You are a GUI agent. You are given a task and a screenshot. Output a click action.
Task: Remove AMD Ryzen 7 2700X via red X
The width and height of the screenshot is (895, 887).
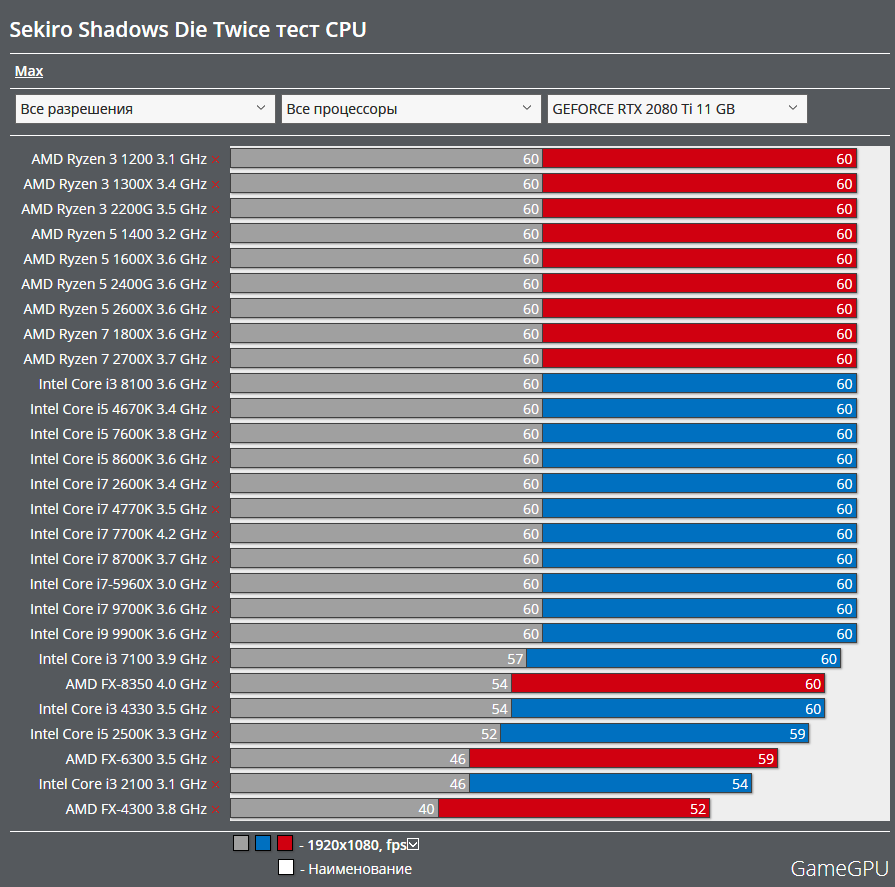click(x=215, y=359)
